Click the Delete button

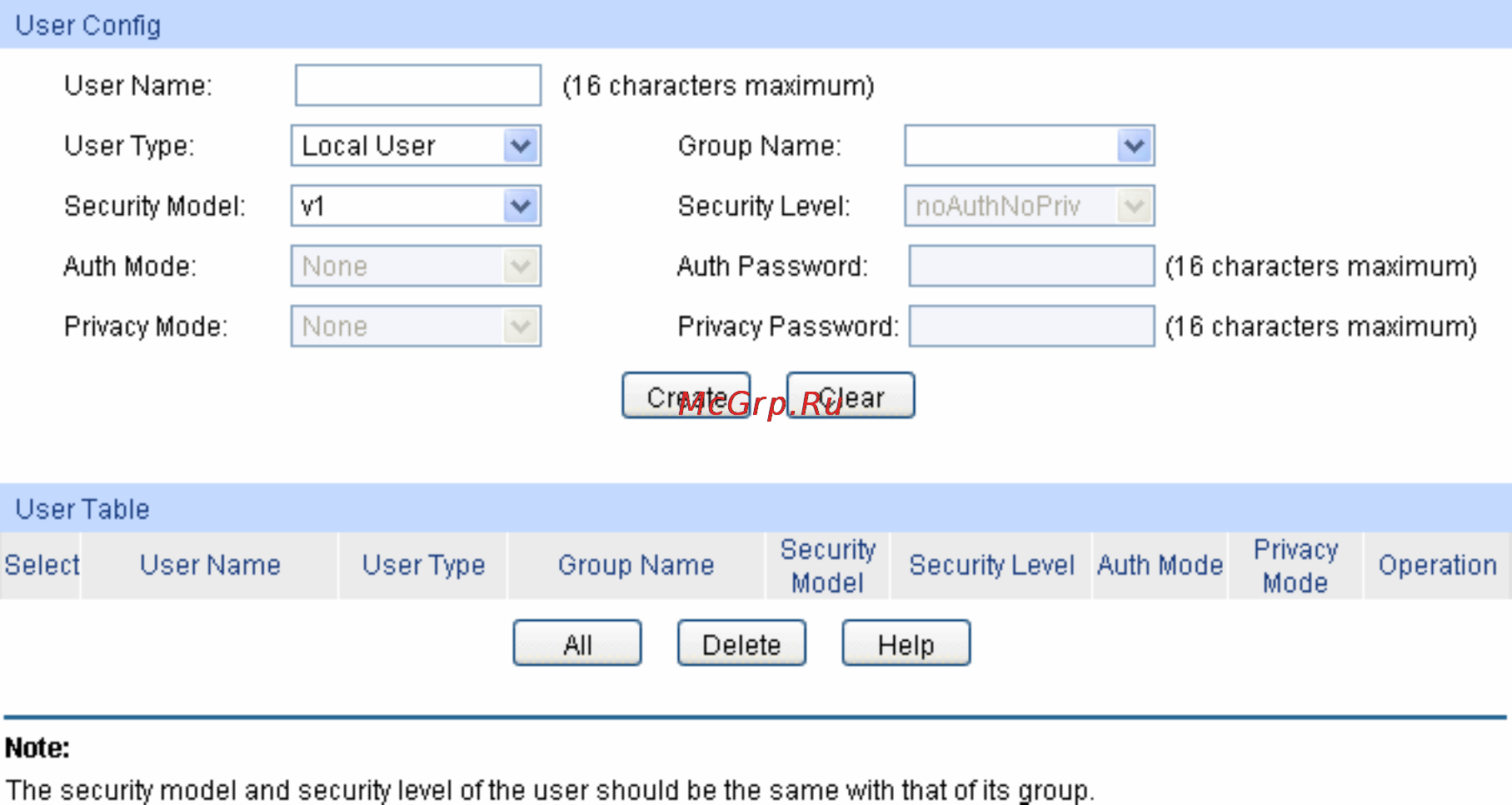(741, 643)
